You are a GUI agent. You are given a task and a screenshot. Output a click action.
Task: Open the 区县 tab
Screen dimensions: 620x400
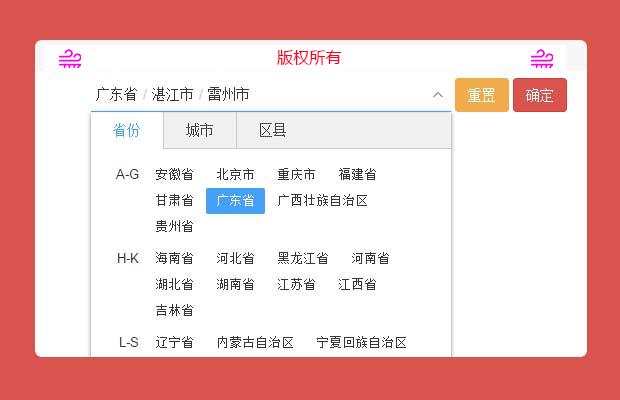(272, 131)
